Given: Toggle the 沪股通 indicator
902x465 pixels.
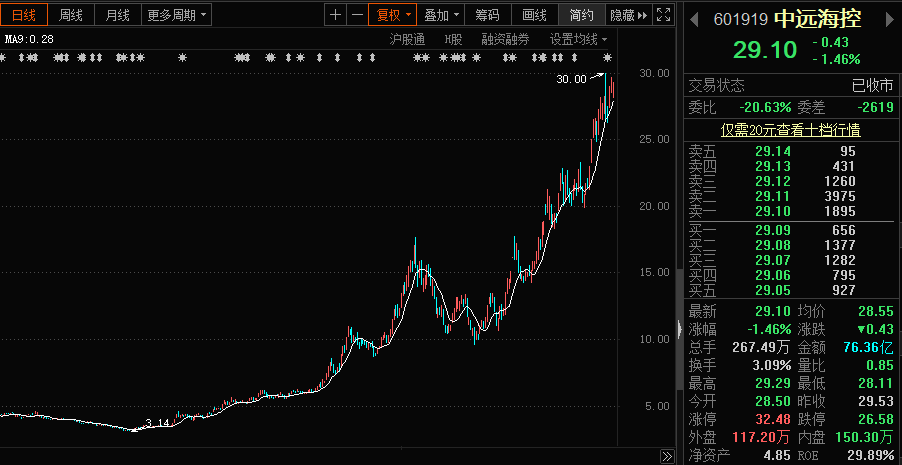Looking at the screenshot, I should (x=407, y=39).
